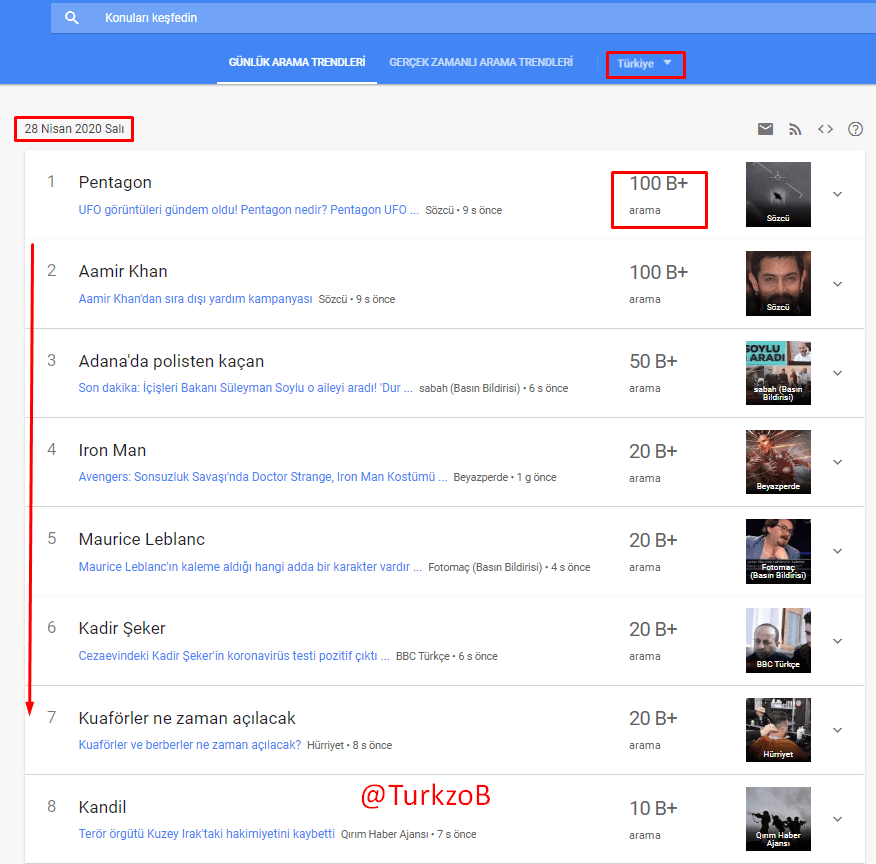Click the BBC Türkçe thumbnail

(778, 641)
